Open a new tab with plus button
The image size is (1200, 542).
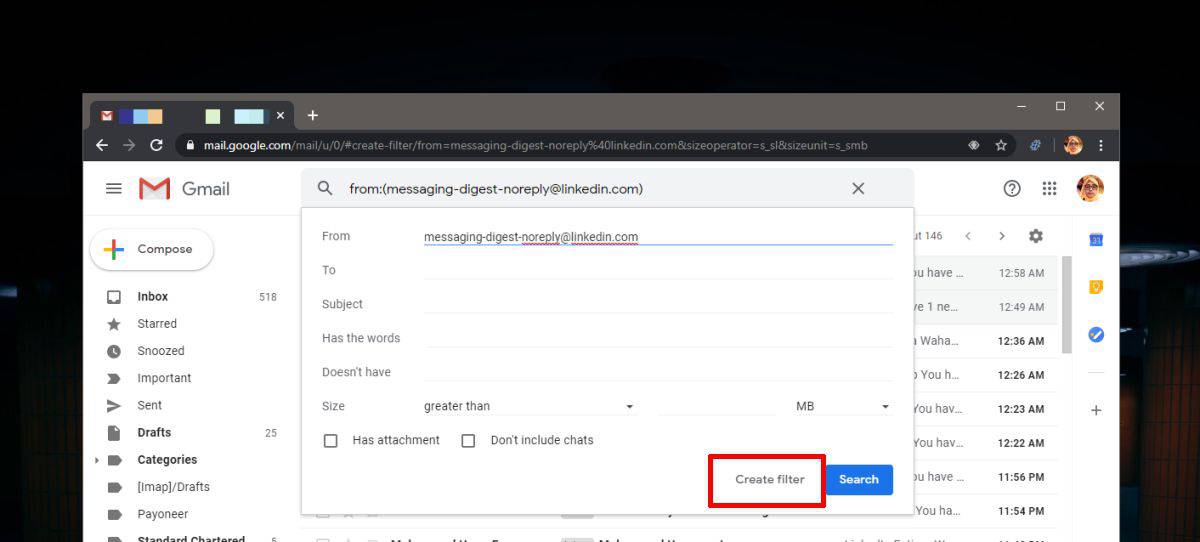click(x=312, y=116)
